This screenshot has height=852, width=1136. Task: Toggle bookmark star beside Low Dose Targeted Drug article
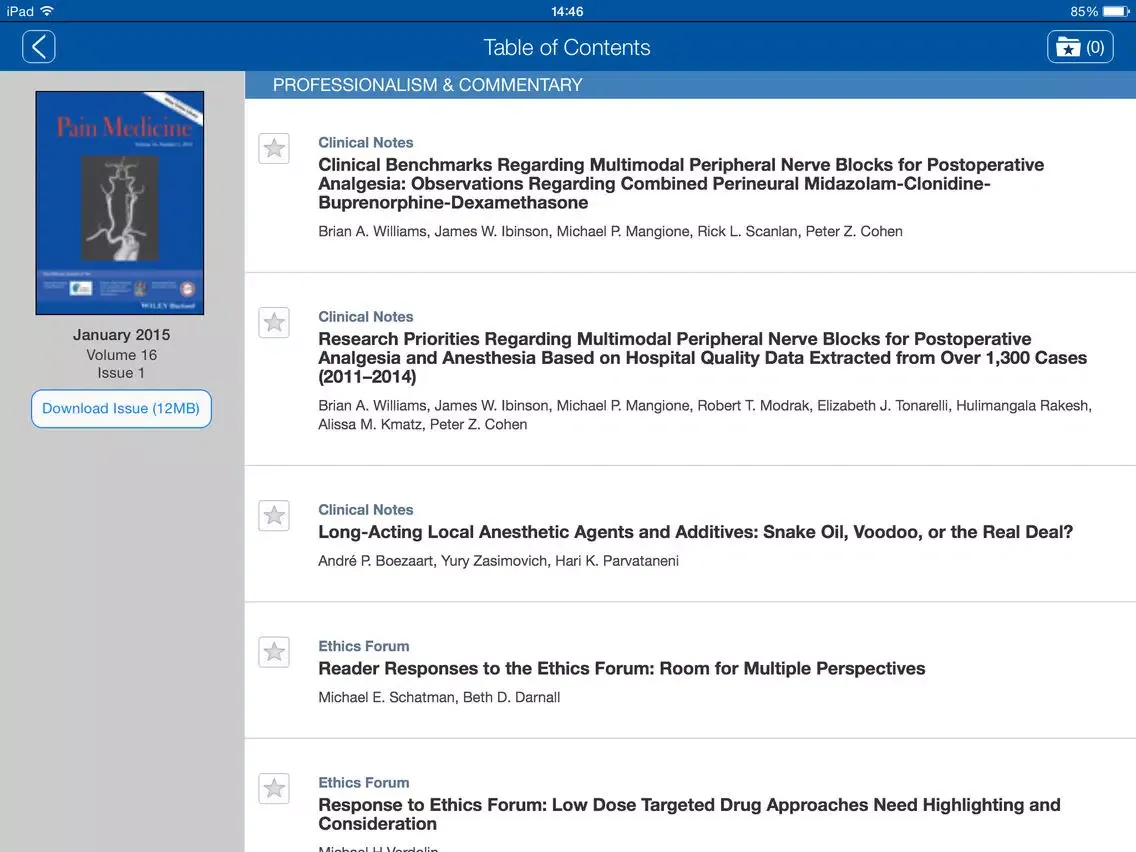click(x=273, y=789)
